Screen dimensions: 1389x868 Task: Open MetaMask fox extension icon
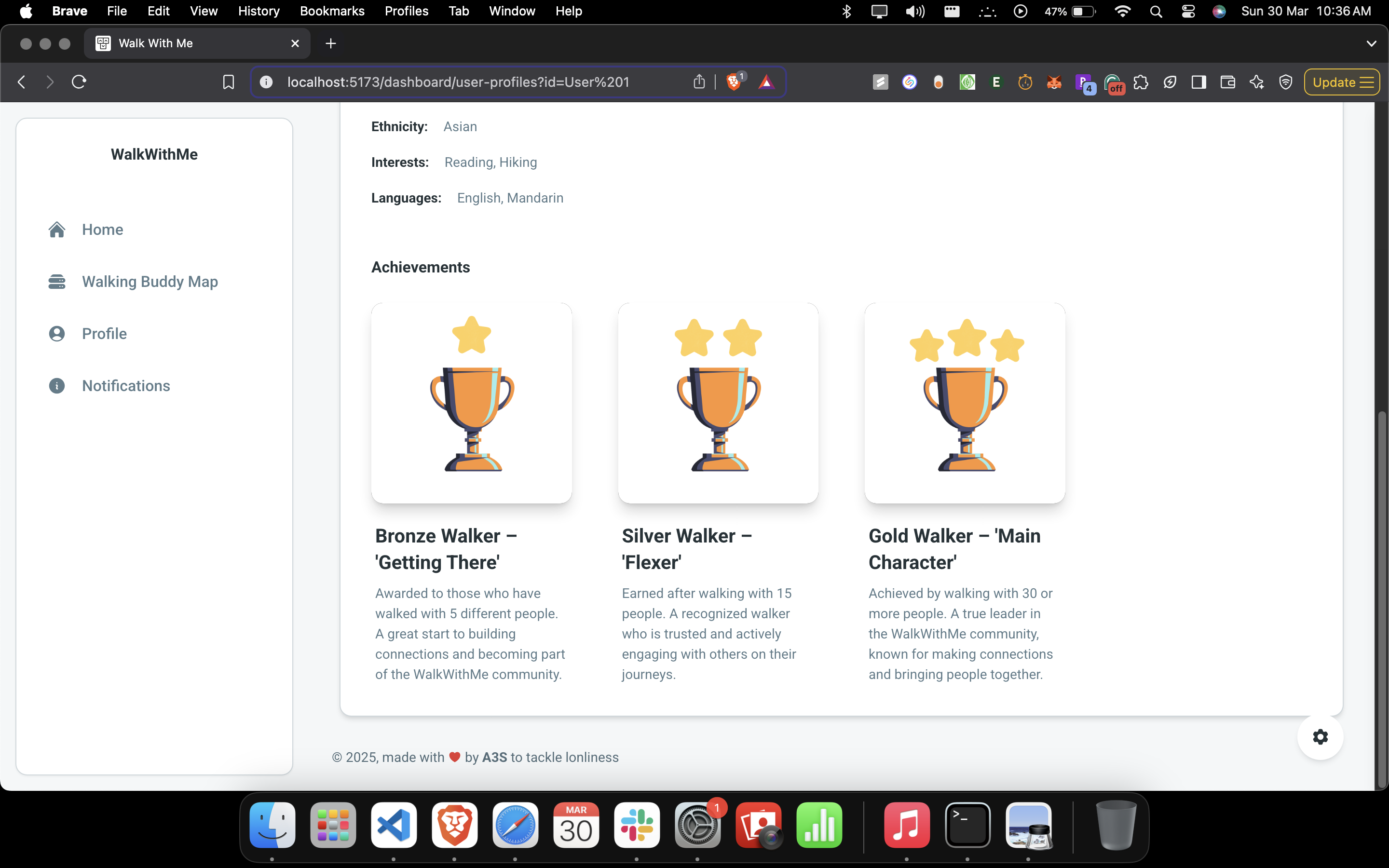1054,82
